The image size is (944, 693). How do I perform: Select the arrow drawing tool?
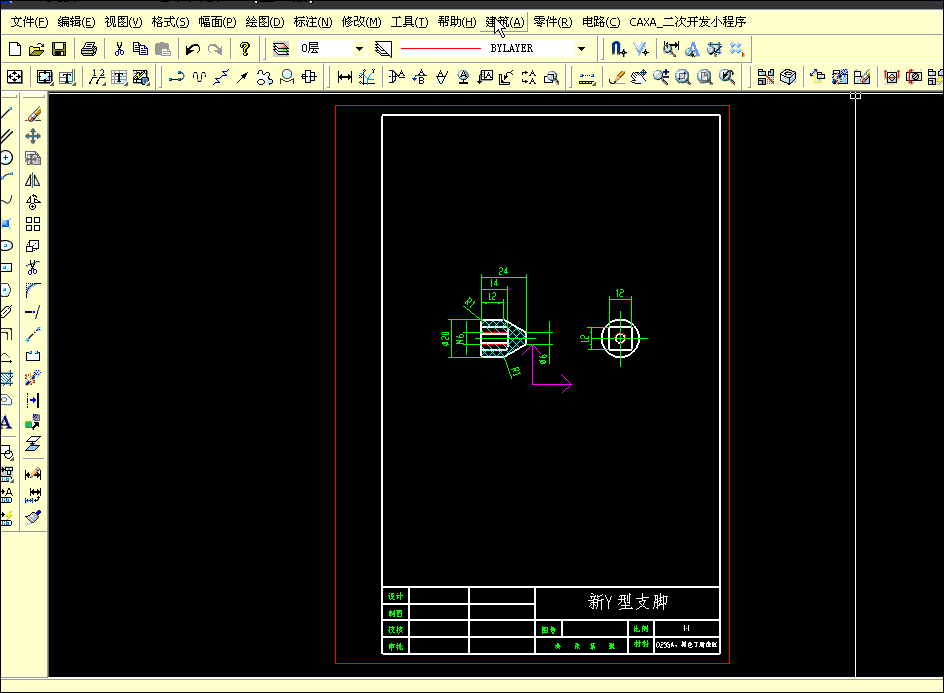click(x=243, y=77)
